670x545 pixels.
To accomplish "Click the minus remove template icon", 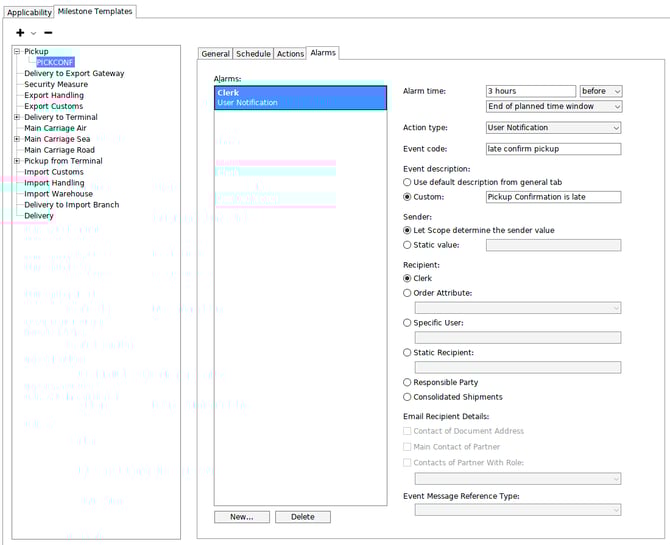I will coord(48,32).
